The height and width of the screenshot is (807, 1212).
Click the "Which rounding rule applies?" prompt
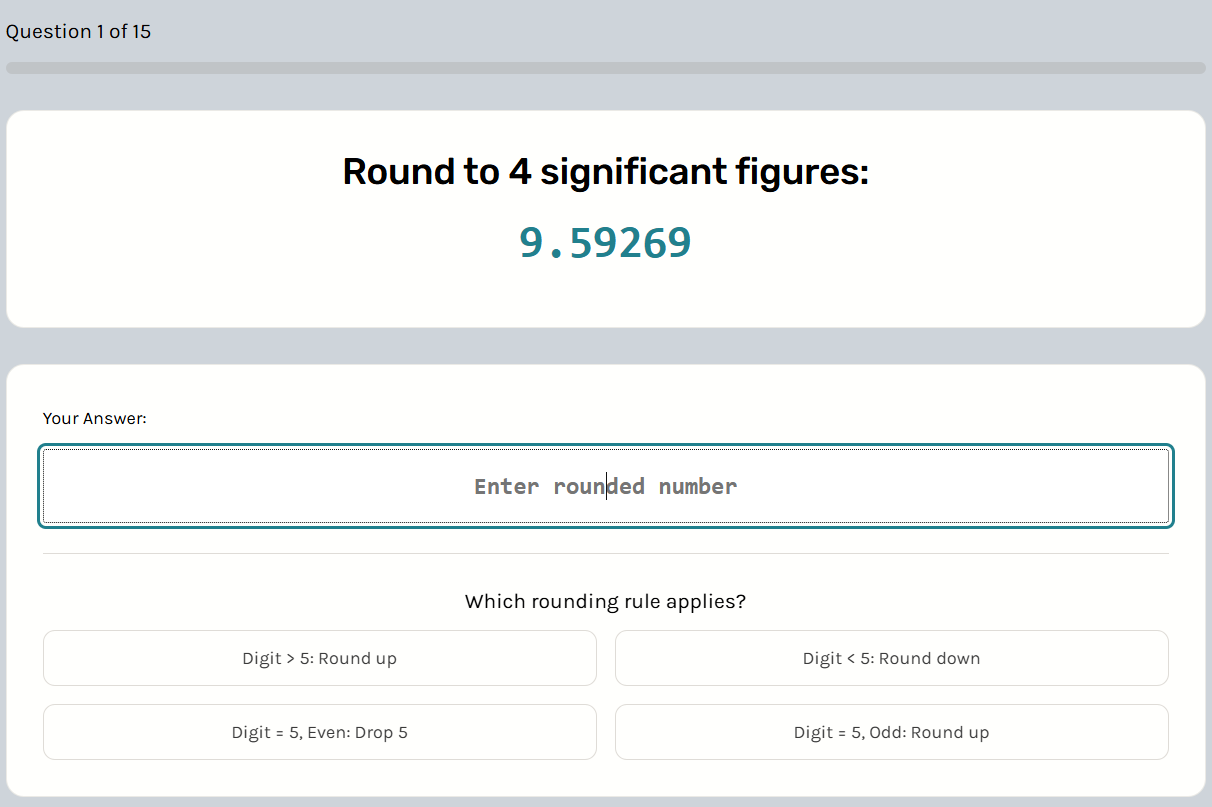click(x=605, y=601)
